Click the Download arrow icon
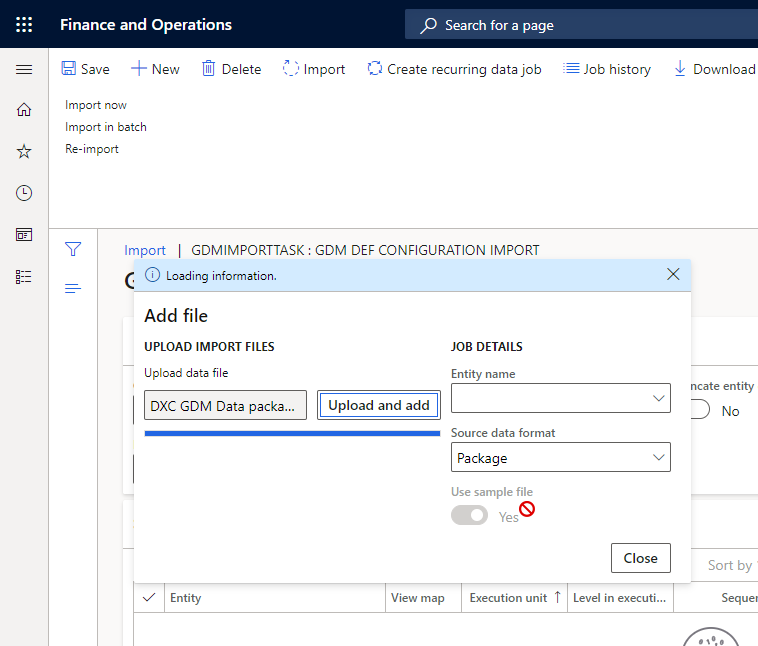758x646 pixels. click(x=680, y=68)
